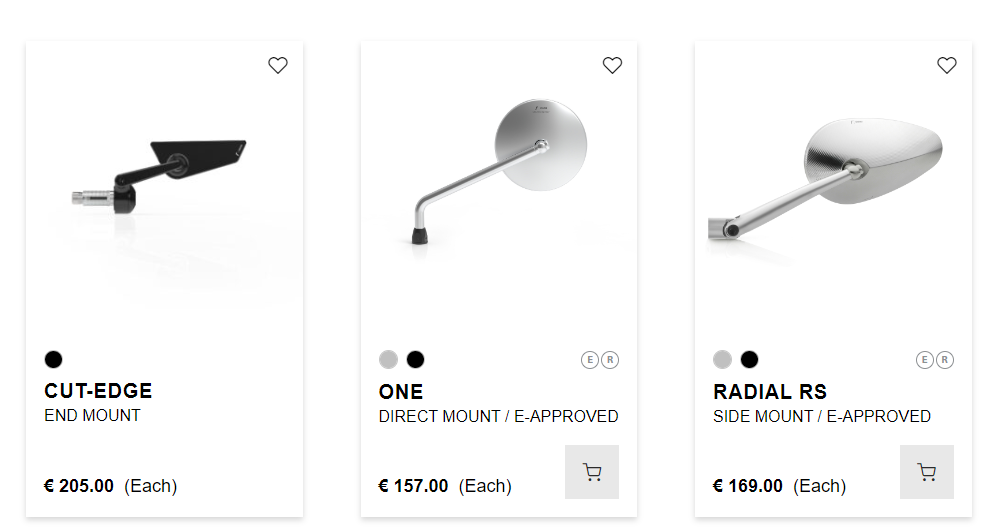994x529 pixels.
Task: Click the R approval badge on ONE
Action: [610, 360]
